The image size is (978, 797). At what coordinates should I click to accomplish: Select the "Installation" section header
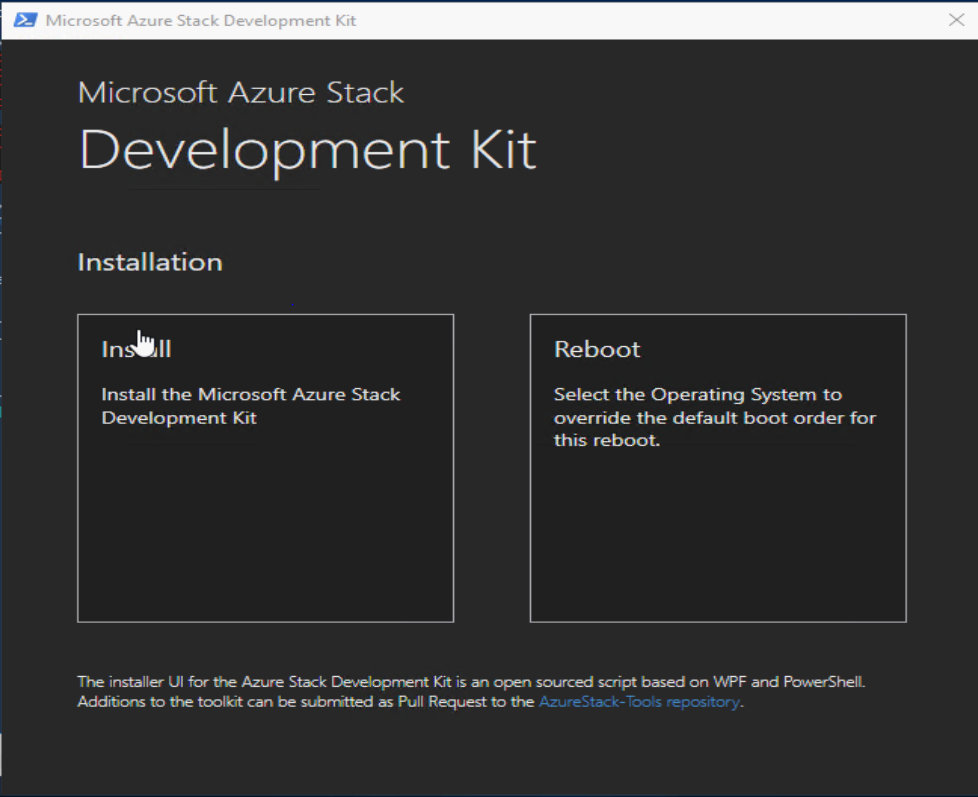(x=150, y=262)
